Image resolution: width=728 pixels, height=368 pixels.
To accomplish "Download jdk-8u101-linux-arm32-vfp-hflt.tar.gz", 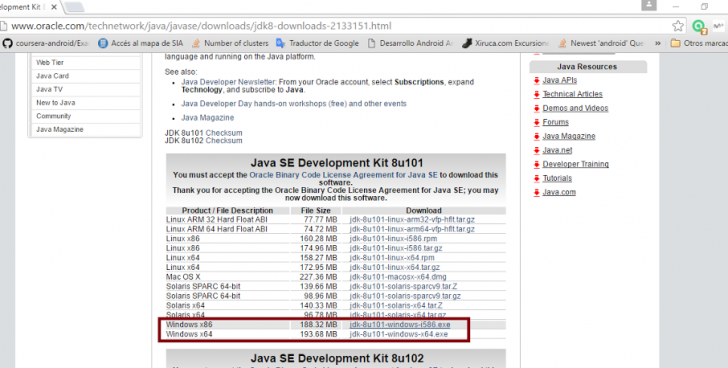I will [x=412, y=220].
